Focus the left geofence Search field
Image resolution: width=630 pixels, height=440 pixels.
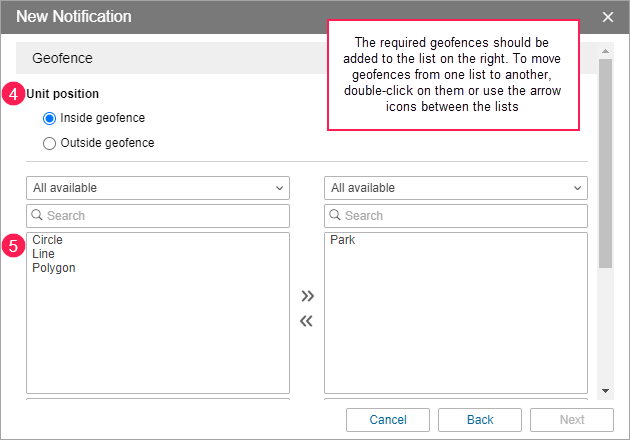tap(165, 216)
